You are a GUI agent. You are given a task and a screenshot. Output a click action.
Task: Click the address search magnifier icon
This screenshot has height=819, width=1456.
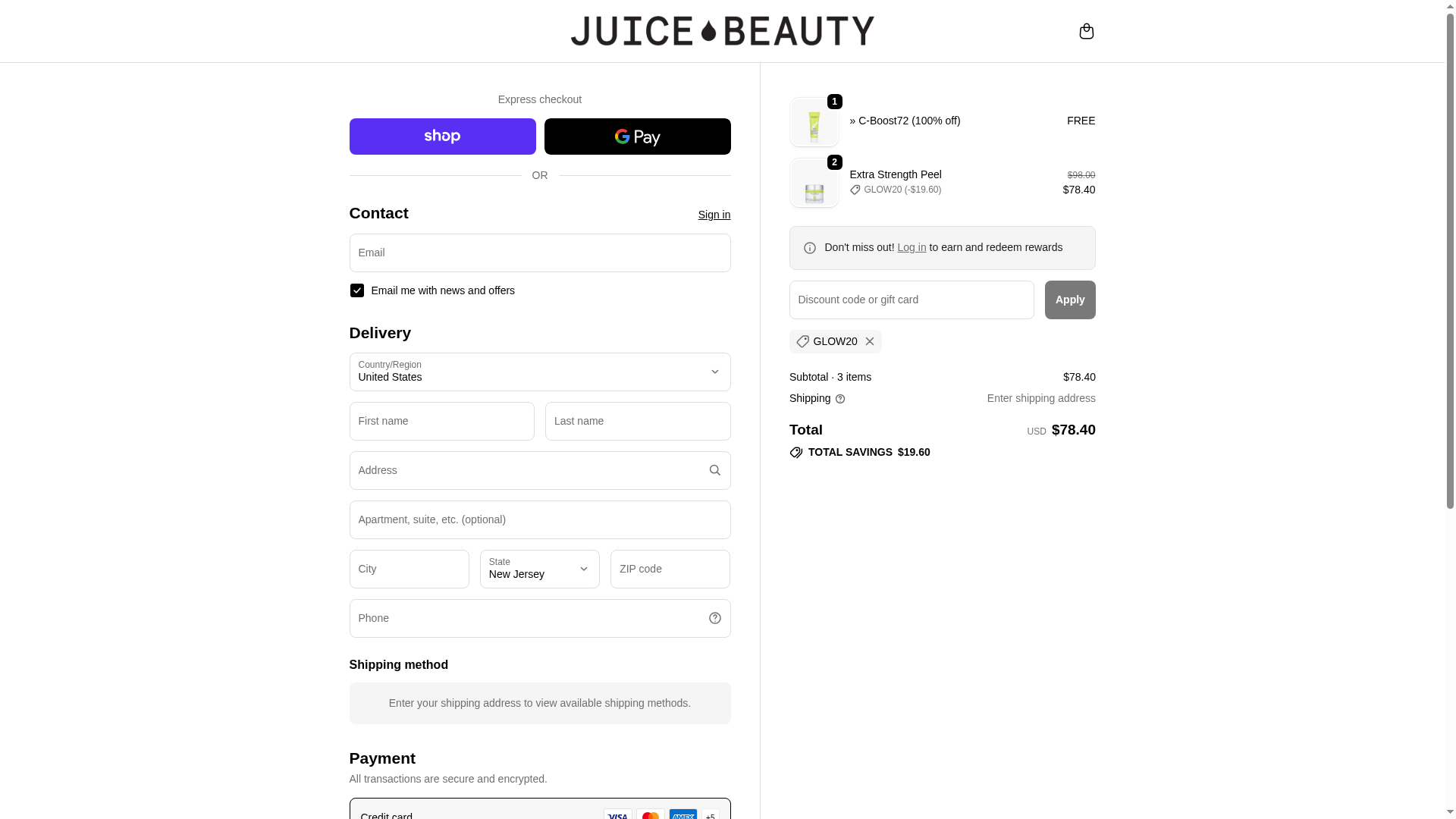pos(714,470)
